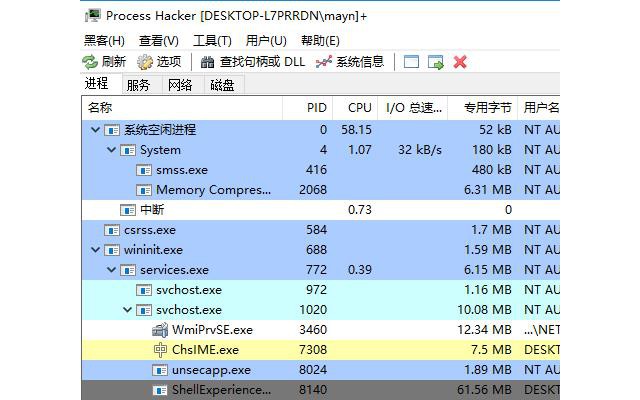This screenshot has height=400, width=640.
Task: Switch to the 网络 tab
Action: tap(180, 85)
